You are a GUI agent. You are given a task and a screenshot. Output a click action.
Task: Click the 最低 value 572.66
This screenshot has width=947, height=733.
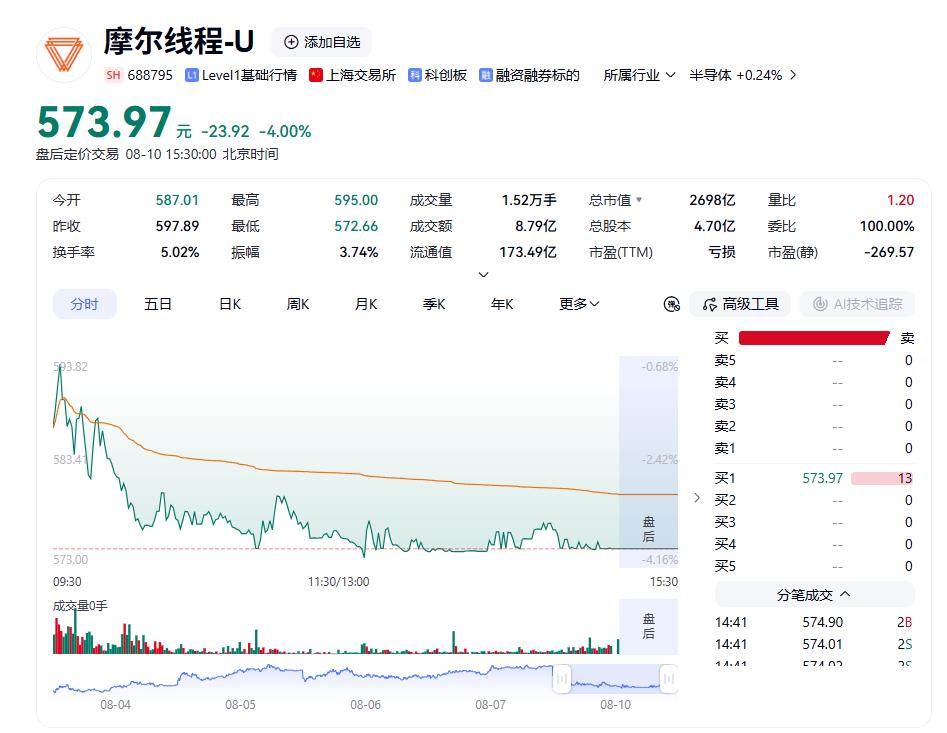(356, 226)
